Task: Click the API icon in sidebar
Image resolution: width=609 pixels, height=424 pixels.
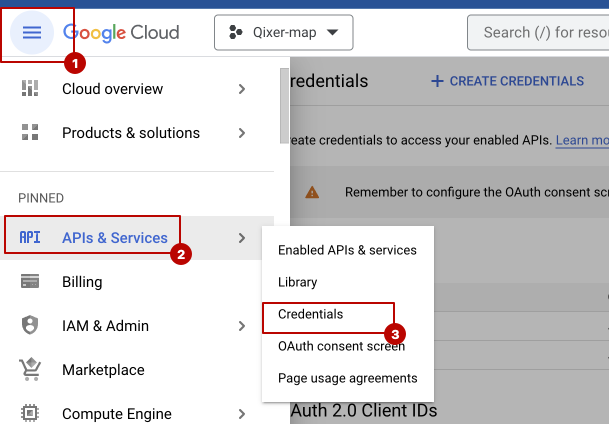Action: (30, 237)
